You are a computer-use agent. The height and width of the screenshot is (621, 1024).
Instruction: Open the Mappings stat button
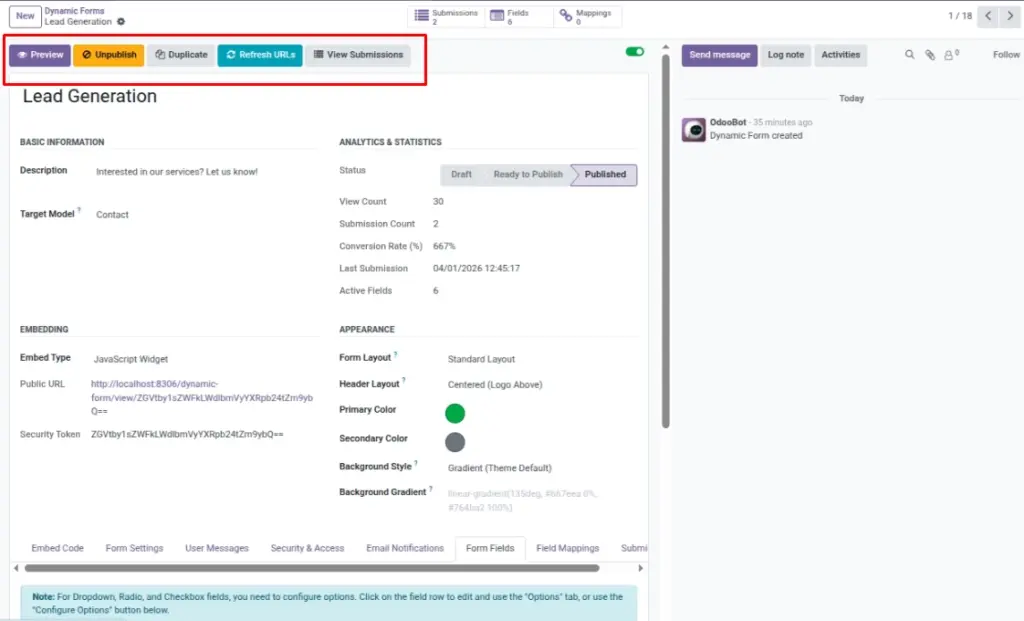point(587,16)
